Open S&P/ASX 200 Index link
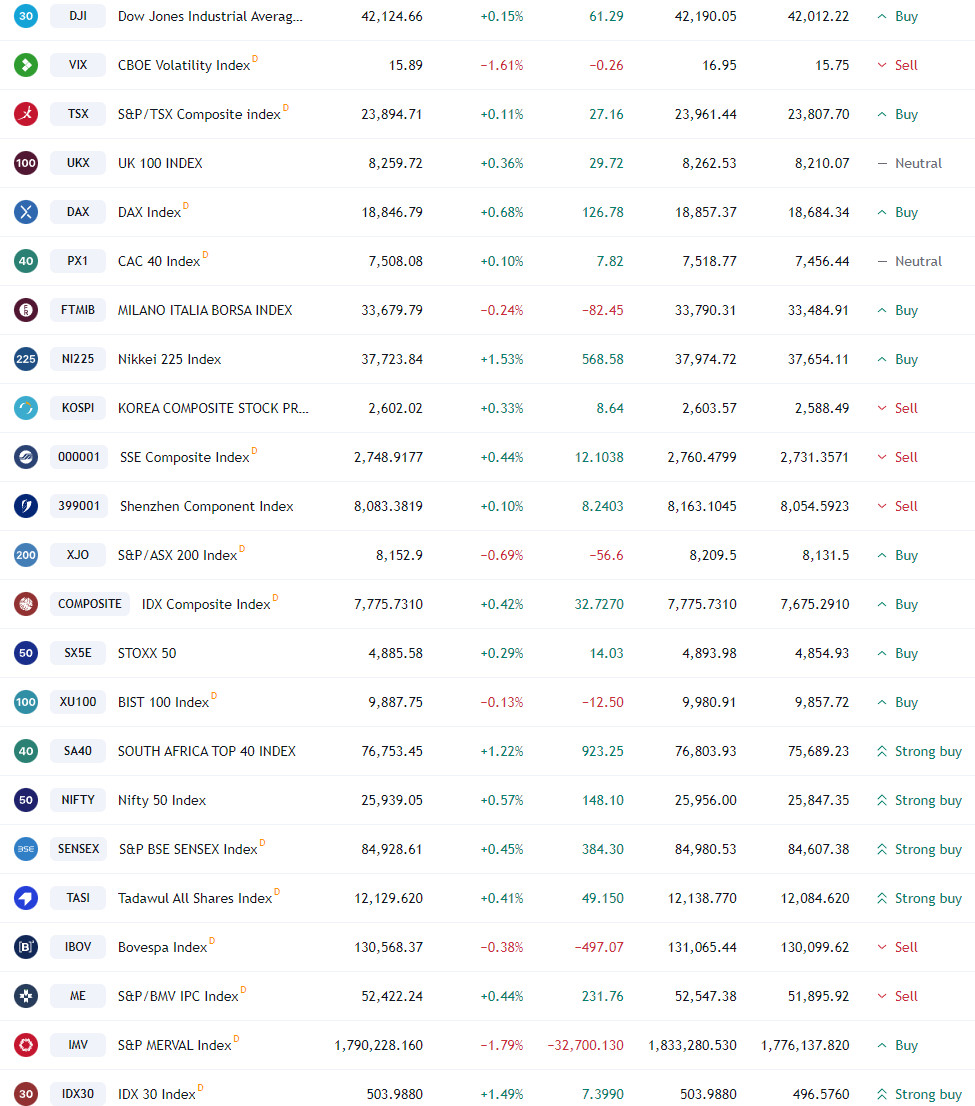This screenshot has width=975, height=1106. click(177, 555)
